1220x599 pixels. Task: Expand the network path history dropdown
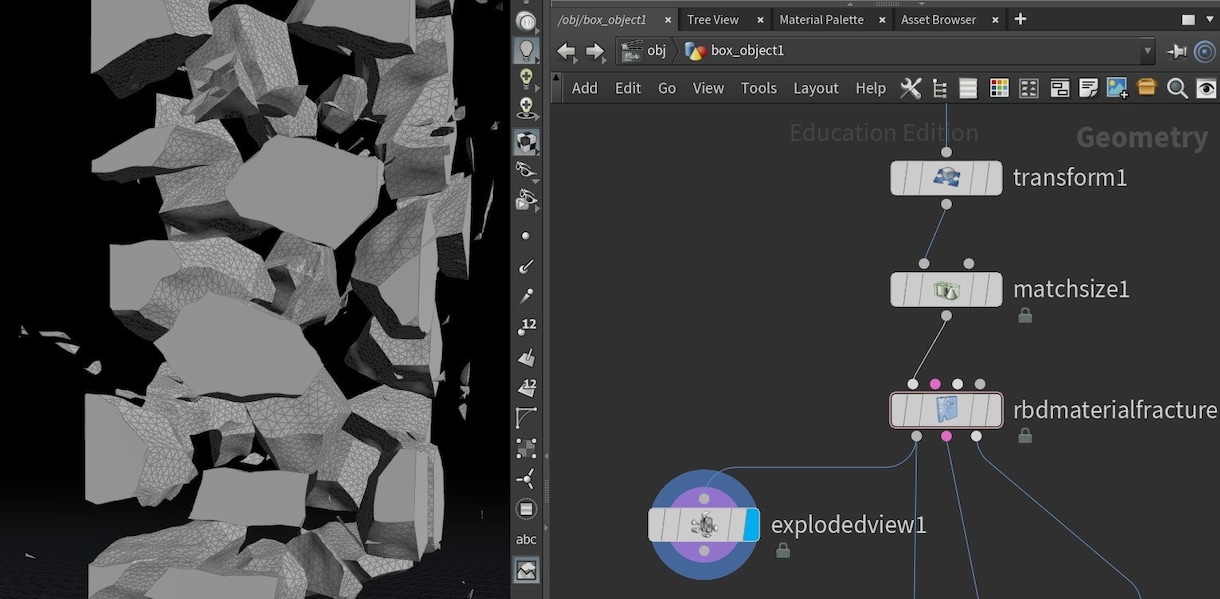point(1147,51)
